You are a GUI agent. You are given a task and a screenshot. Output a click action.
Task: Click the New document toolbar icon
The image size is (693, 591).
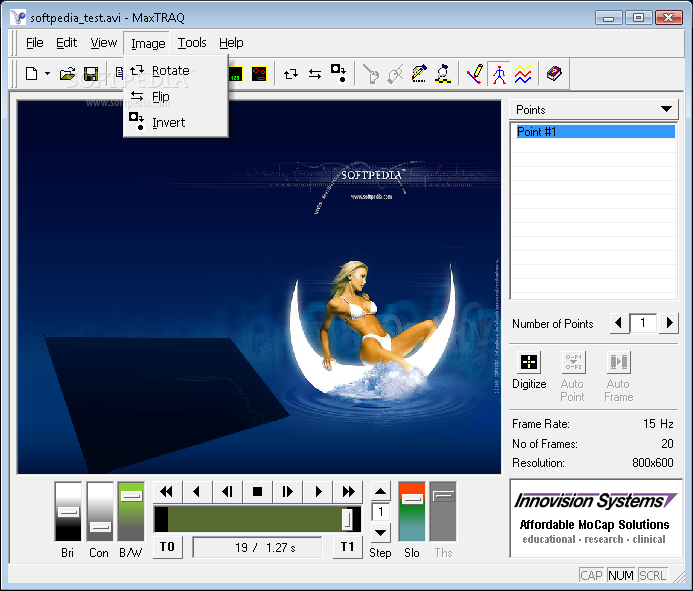(x=31, y=73)
